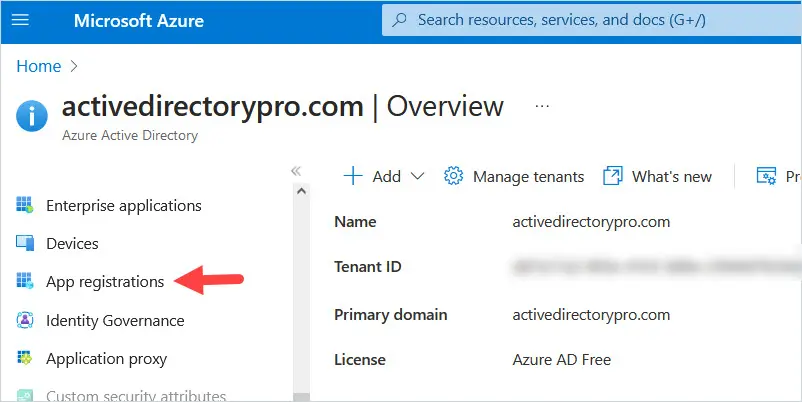Click the sidebar vertical scrollbar track
The image size is (802, 402).
coord(301,295)
